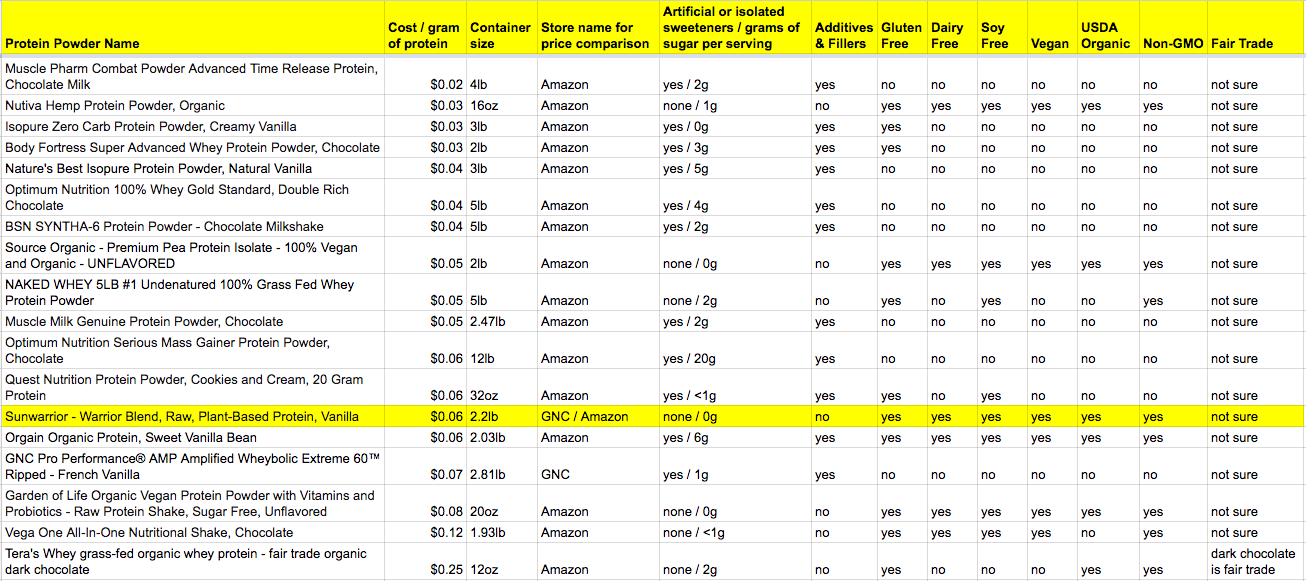Select Nature's Best Isopure Natural Vanilla cell
The image size is (1306, 581).
pos(193,168)
